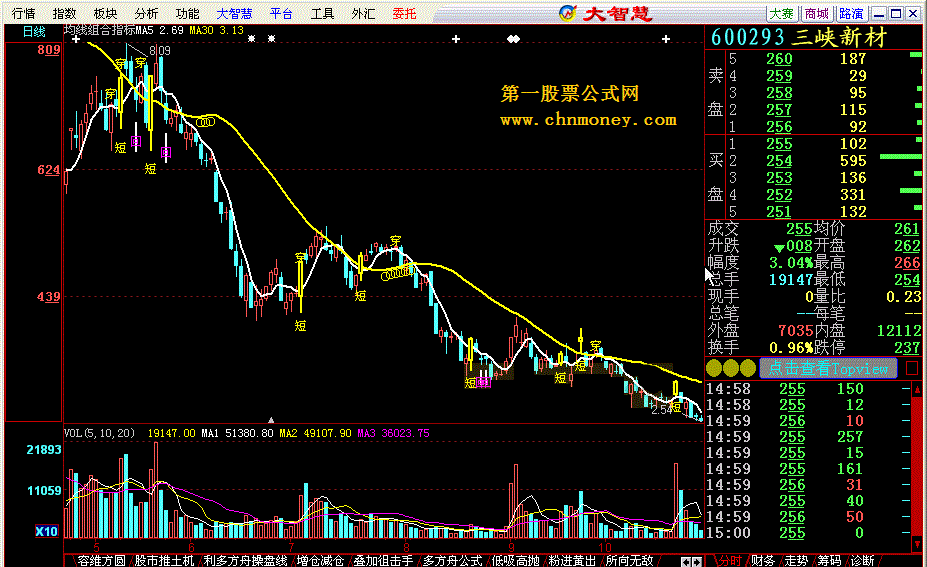Image resolution: width=927 pixels, height=567 pixels.
Task: Click the 最高 value 266
Action: [907, 262]
